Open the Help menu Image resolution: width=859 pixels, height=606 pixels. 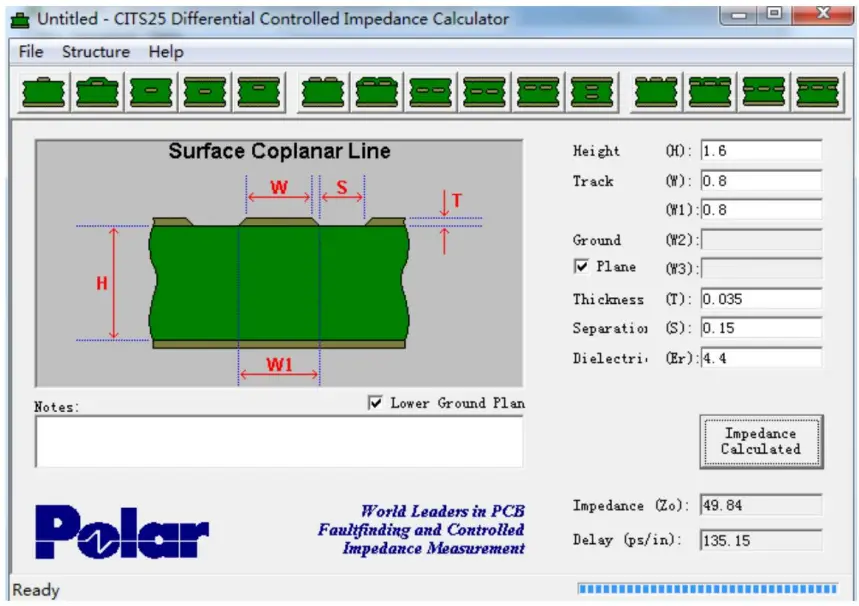pyautogui.click(x=166, y=52)
